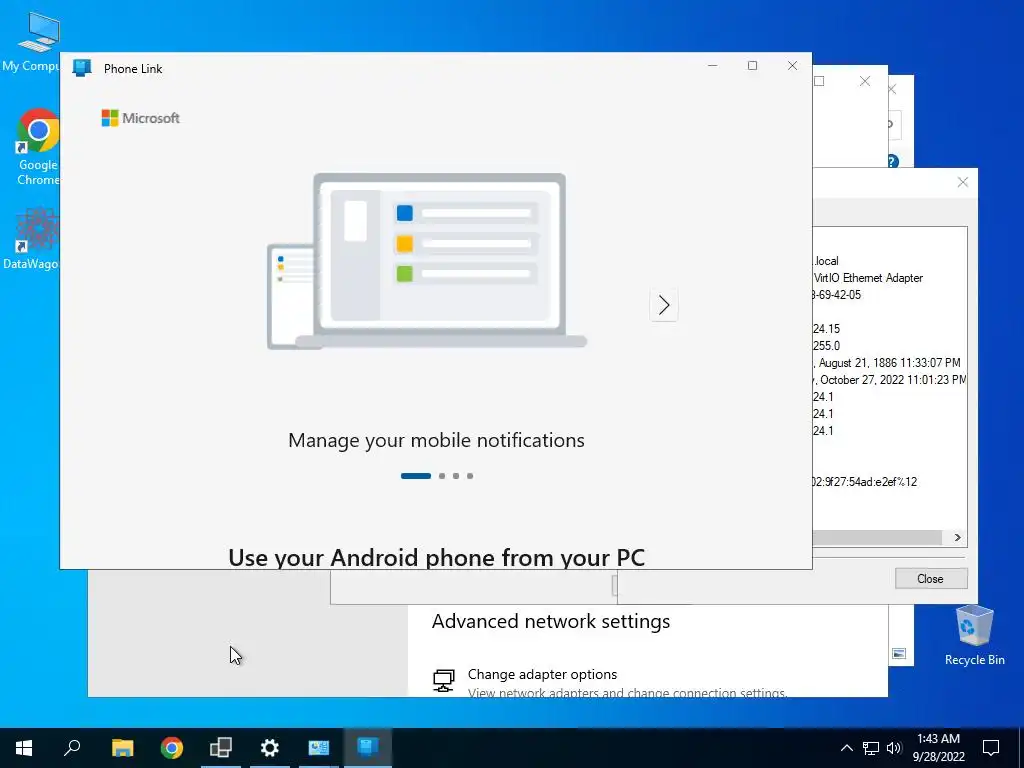Click the Microsoft logo in Phone Link

point(140,118)
